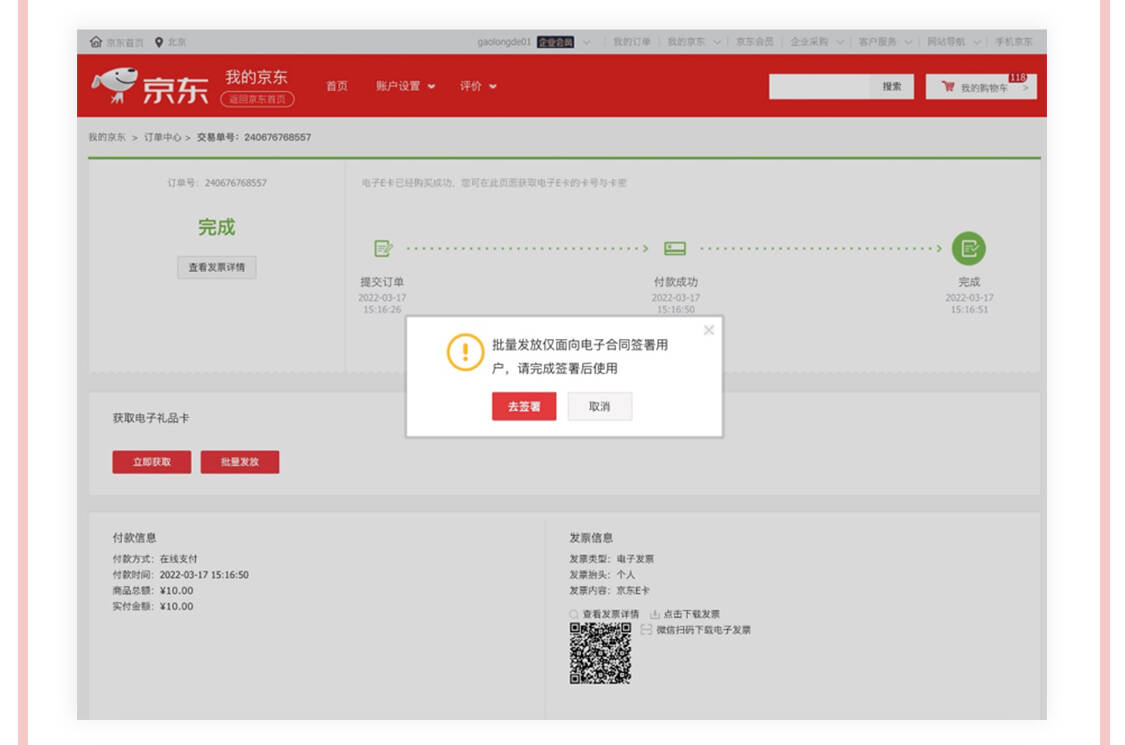Click the 发票内容 京东E卡 row
This screenshot has width=1125, height=745.
[x=609, y=591]
